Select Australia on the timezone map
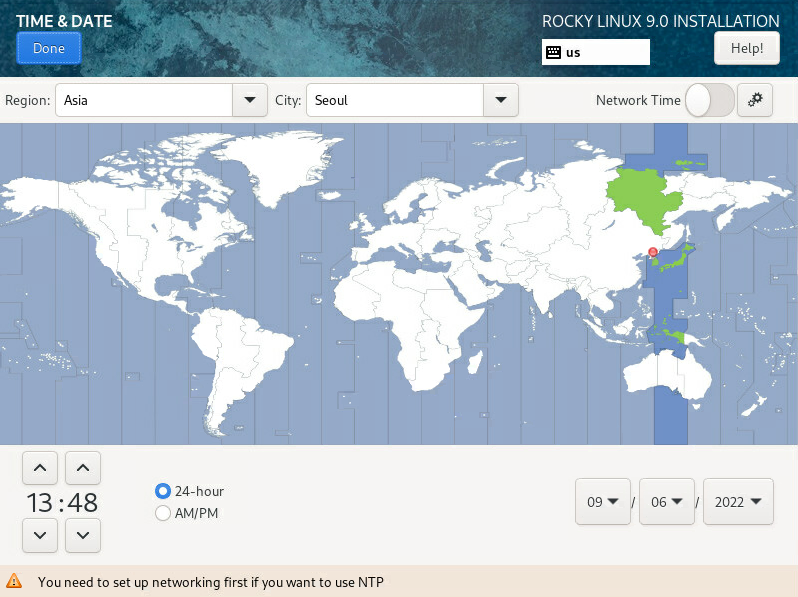 [x=668, y=376]
